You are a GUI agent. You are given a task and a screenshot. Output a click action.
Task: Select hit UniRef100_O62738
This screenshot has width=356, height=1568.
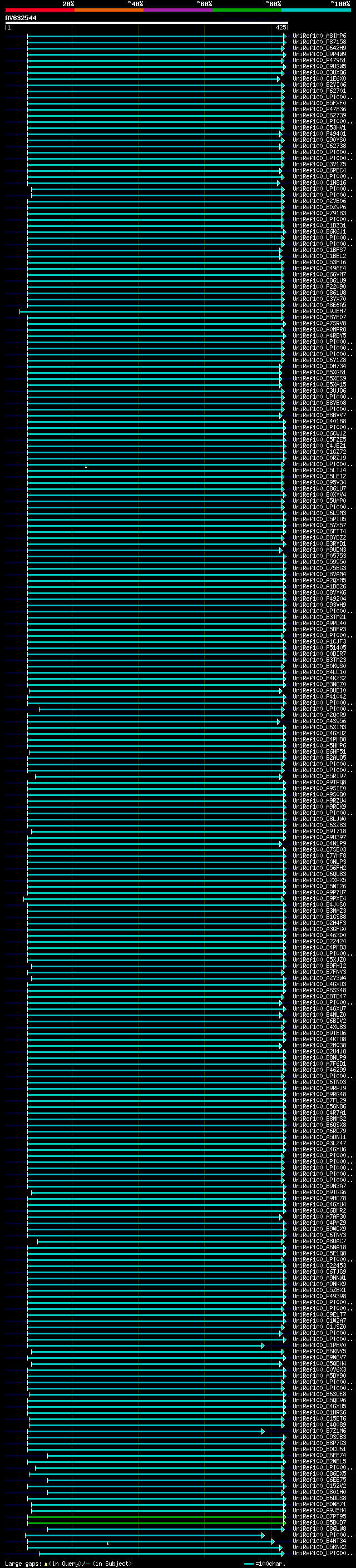click(x=319, y=146)
